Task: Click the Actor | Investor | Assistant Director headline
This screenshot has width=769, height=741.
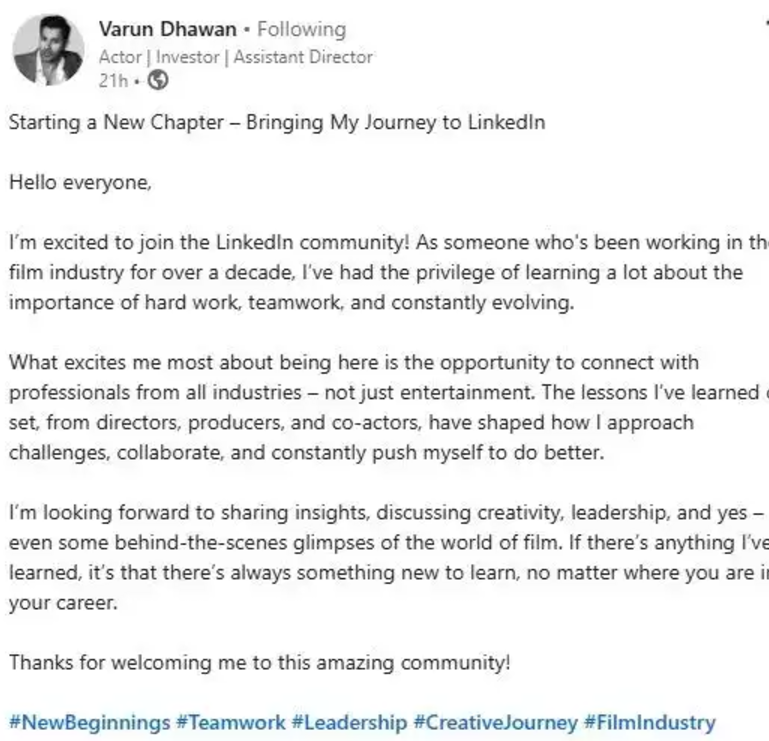Action: [235, 57]
